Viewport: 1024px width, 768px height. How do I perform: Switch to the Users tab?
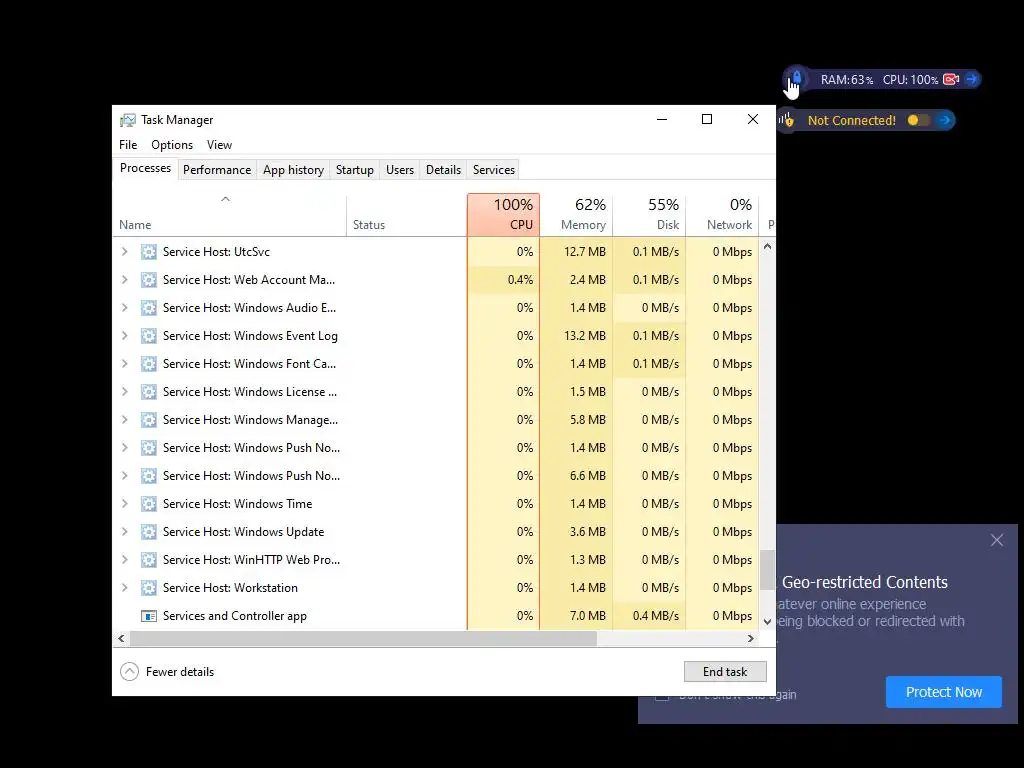[x=400, y=170]
